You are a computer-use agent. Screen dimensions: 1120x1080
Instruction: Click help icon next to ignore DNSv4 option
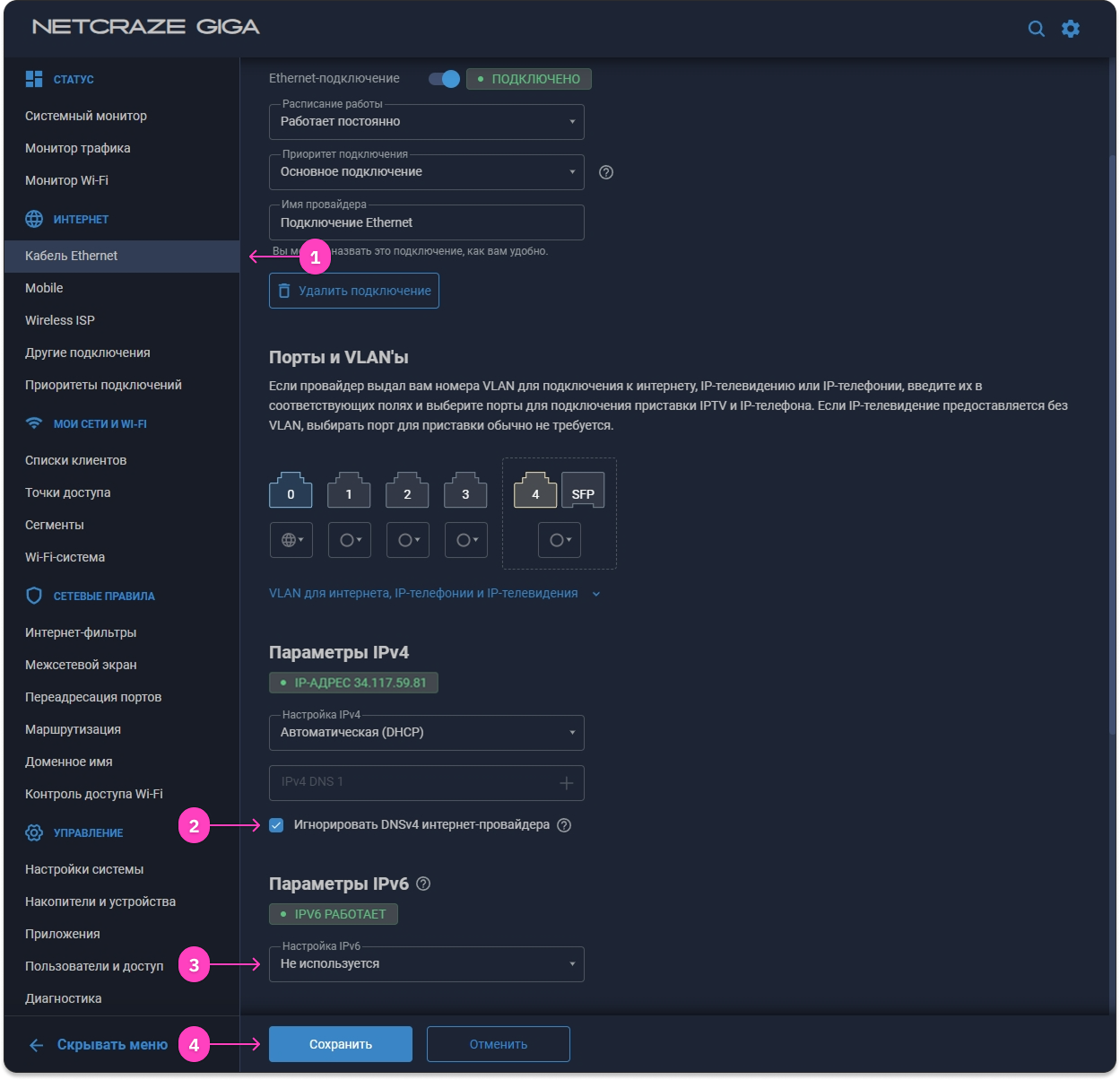point(564,825)
